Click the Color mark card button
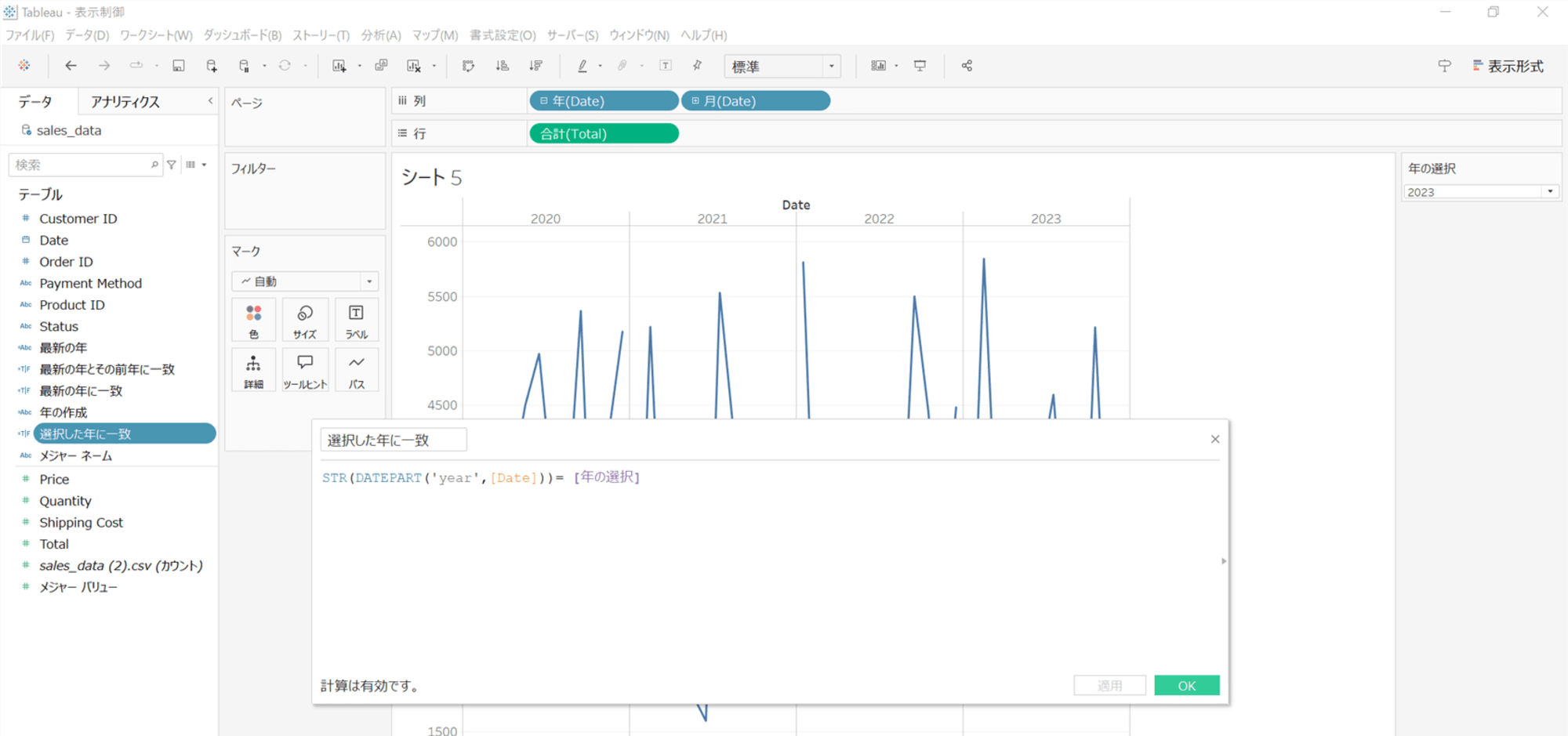 (x=253, y=320)
